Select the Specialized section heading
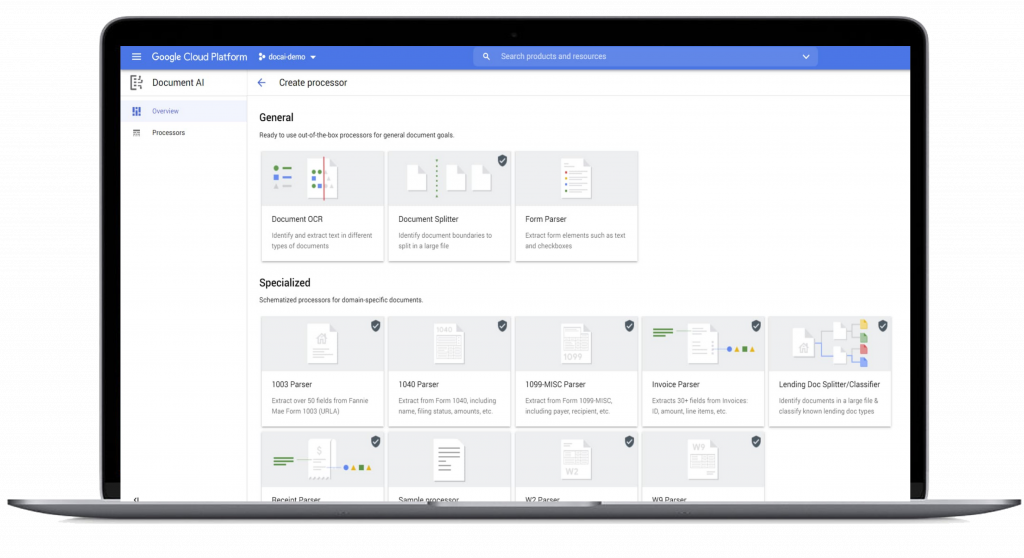 pyautogui.click(x=285, y=283)
